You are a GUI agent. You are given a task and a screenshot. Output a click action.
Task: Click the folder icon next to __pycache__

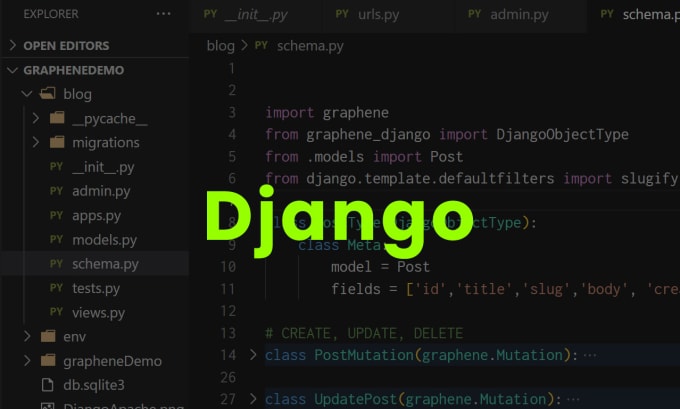pos(57,118)
